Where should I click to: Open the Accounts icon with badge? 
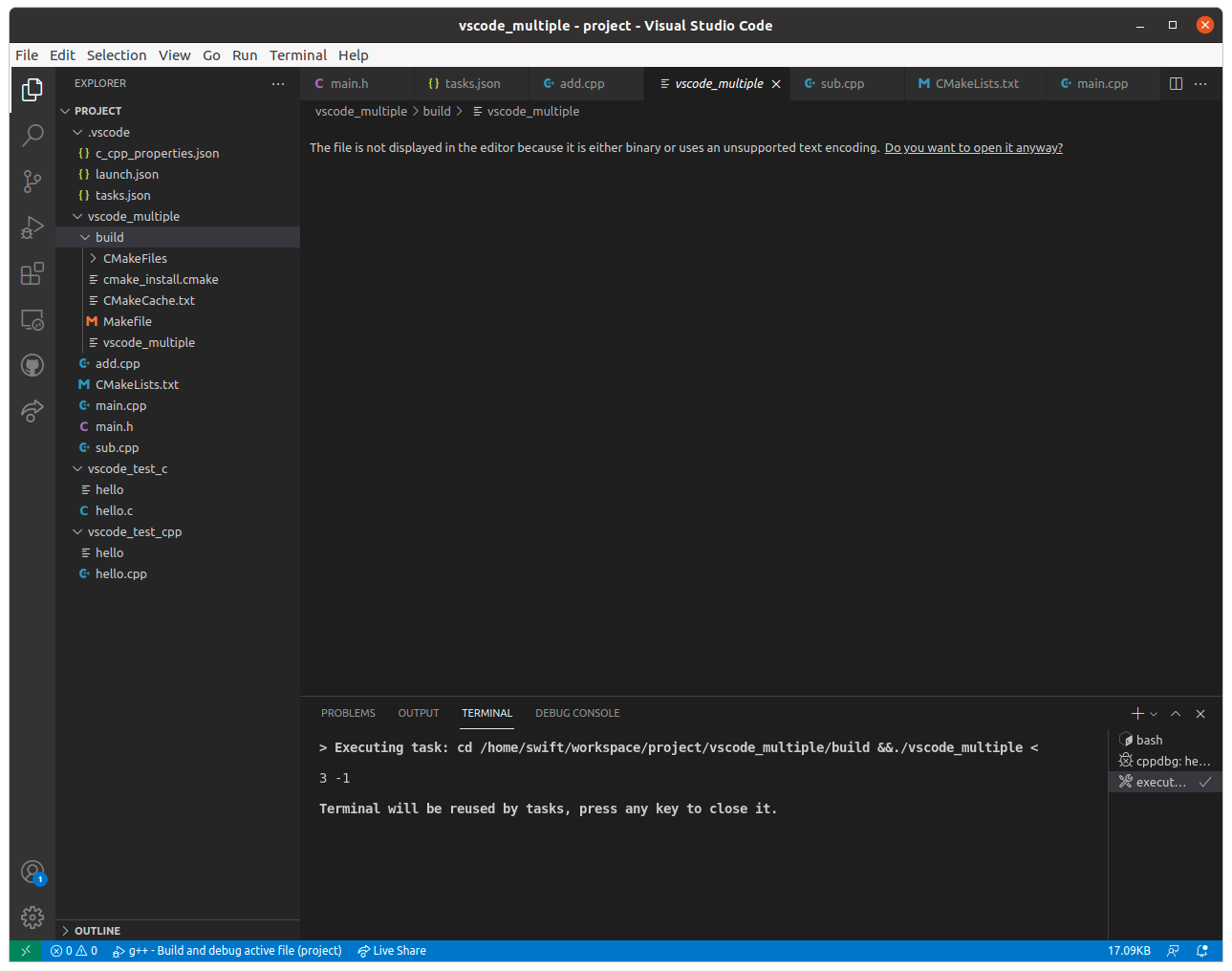coord(32,872)
